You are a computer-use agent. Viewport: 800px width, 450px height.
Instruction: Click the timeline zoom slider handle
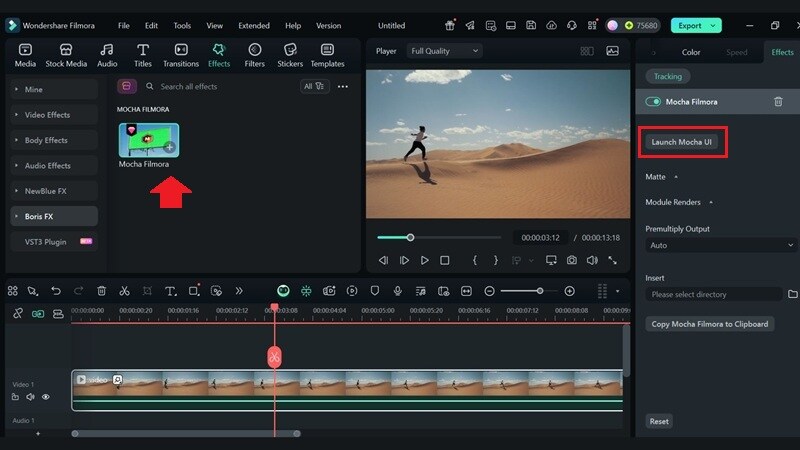pos(539,291)
